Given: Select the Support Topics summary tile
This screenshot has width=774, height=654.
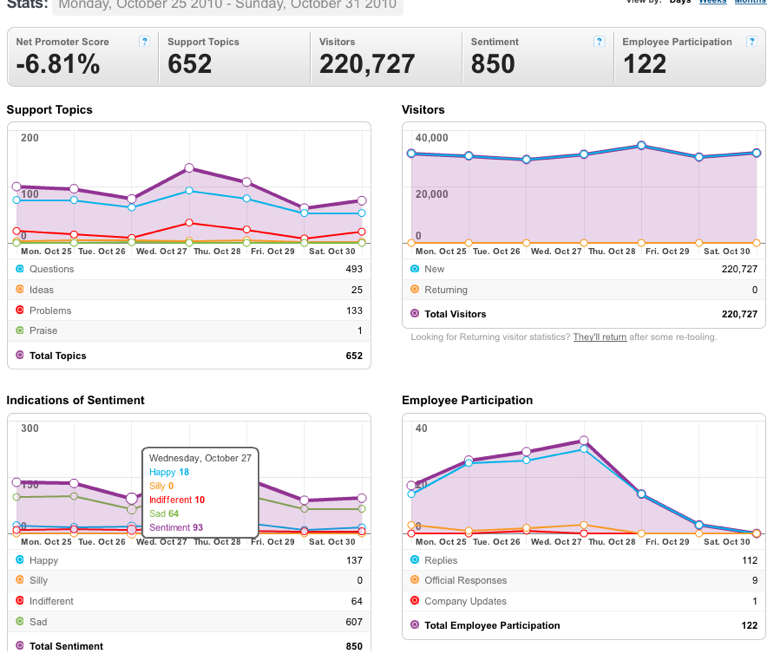Looking at the screenshot, I should [x=234, y=57].
